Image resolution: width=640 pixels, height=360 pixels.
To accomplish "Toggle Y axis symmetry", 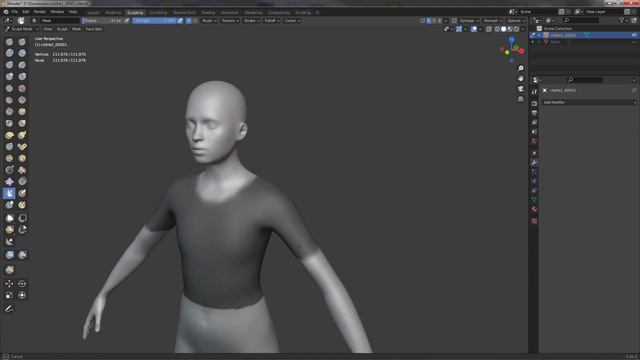I will (434, 20).
